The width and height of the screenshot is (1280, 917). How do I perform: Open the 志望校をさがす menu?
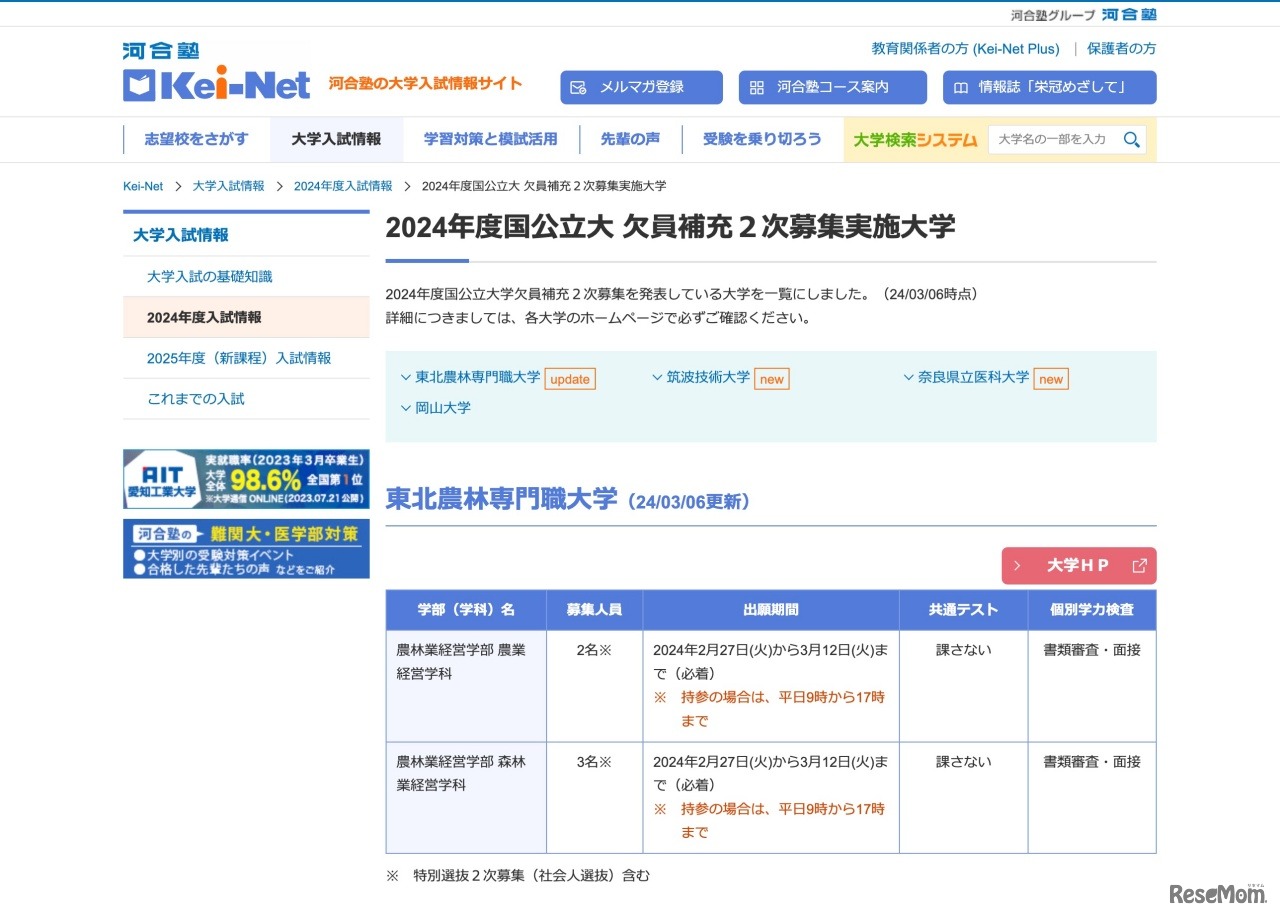(196, 140)
